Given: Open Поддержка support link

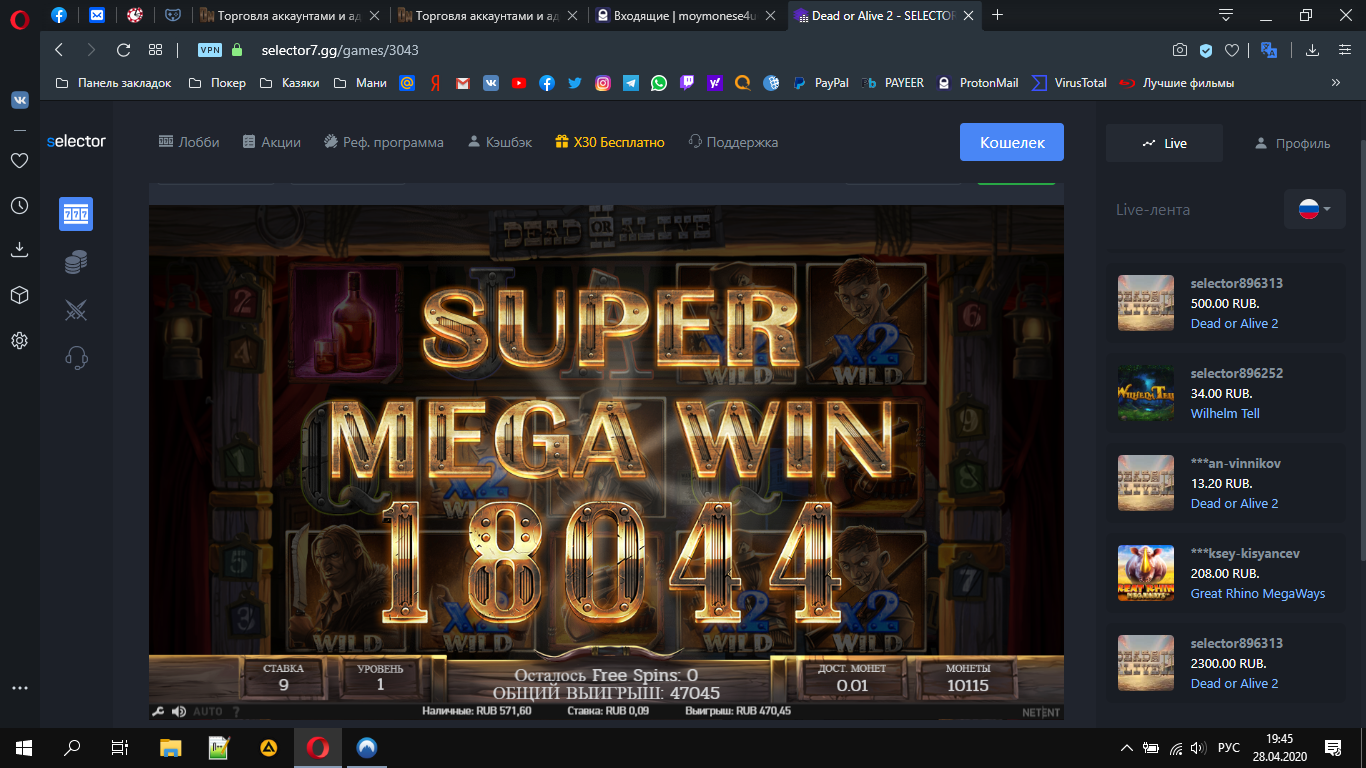Looking at the screenshot, I should [733, 142].
